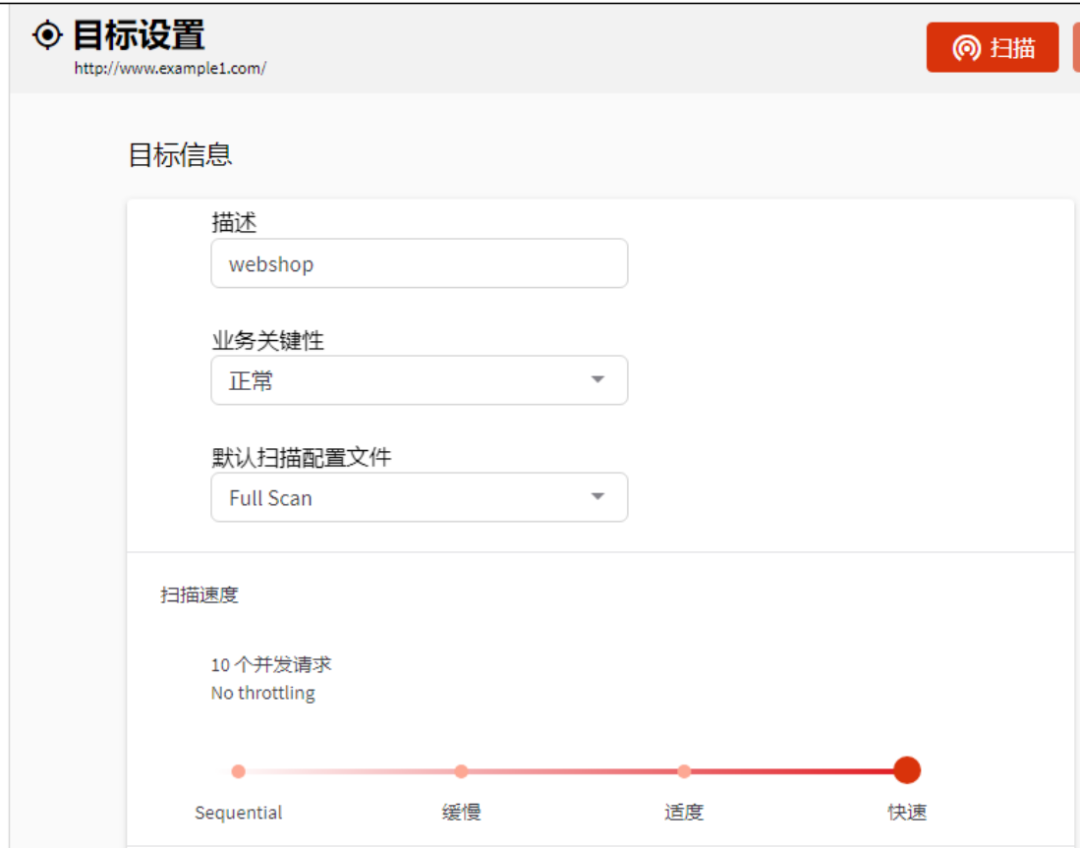Click the 快速 speed label text
This screenshot has height=848, width=1080.
pyautogui.click(x=906, y=812)
